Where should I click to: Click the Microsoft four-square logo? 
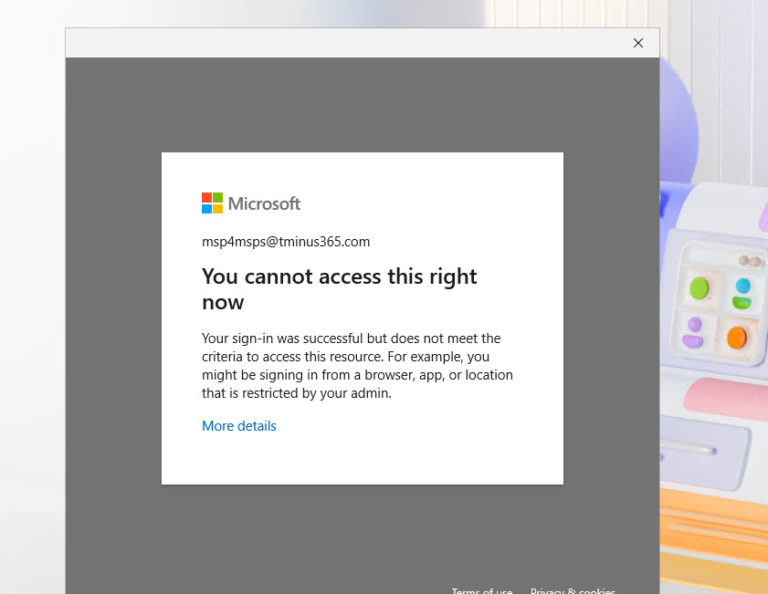[212, 203]
